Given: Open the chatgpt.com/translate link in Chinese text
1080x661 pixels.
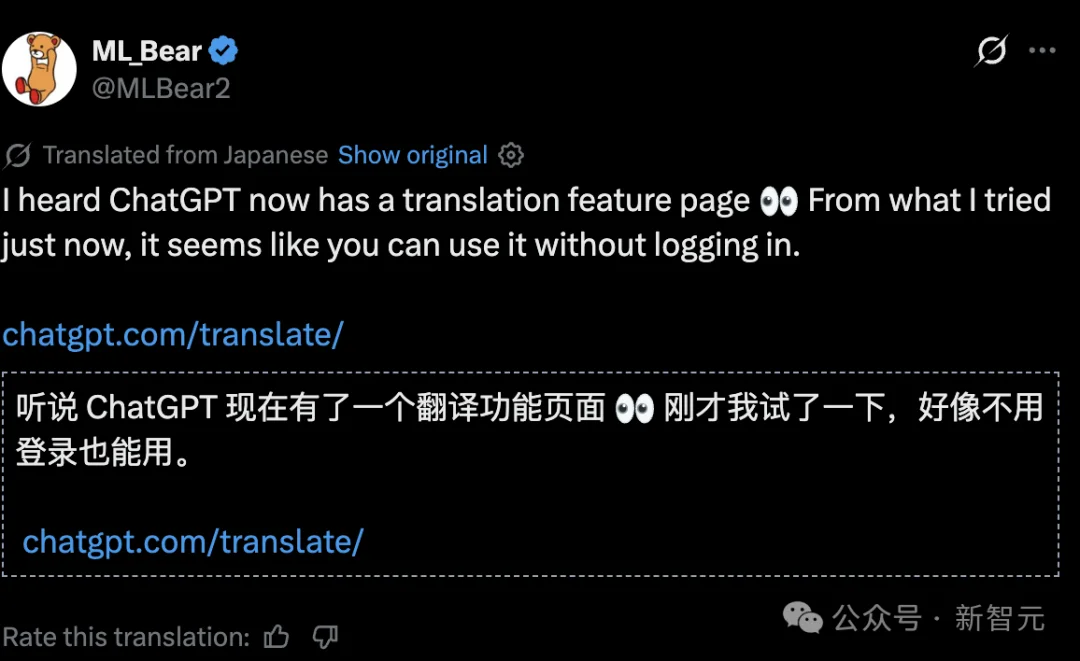Looking at the screenshot, I should point(195,541).
